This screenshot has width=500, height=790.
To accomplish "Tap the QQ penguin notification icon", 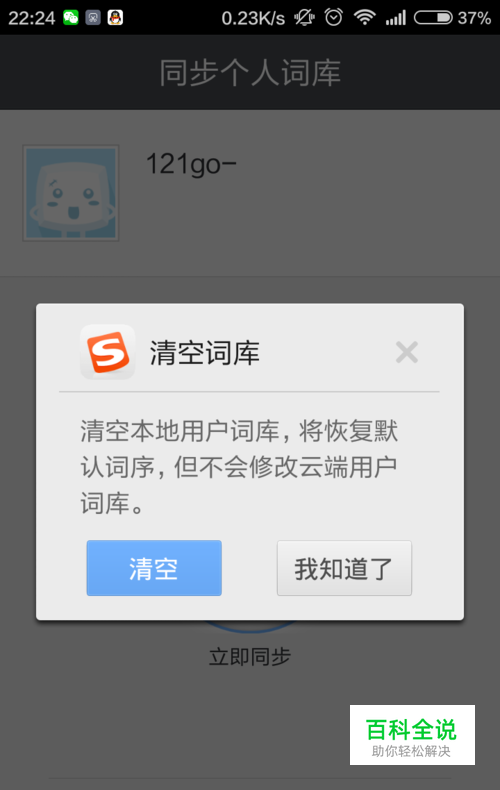I will click(x=115, y=18).
